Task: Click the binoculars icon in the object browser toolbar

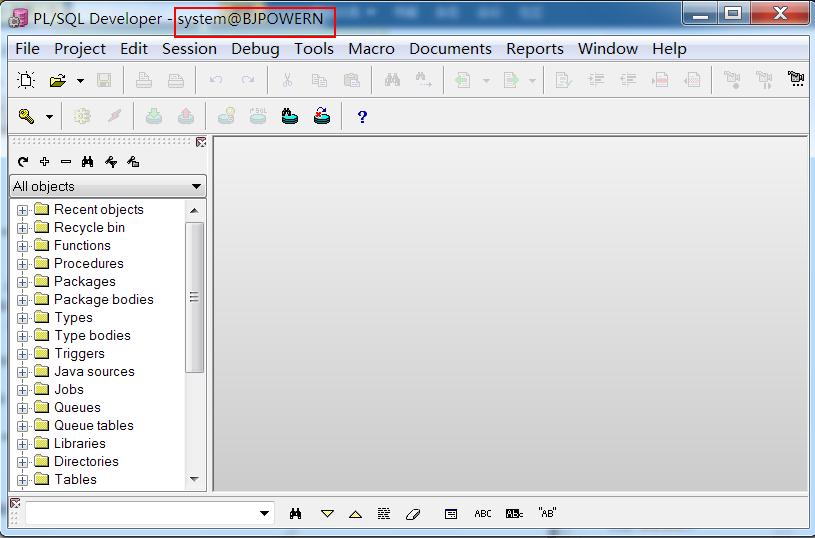Action: tap(87, 162)
